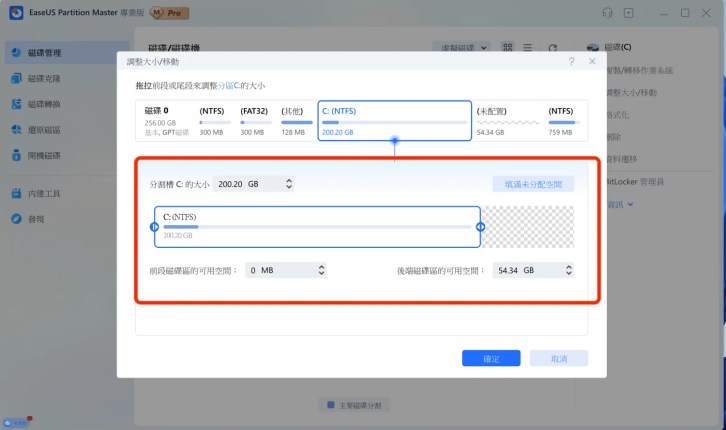Refresh the disk list in main window

(x=552, y=48)
